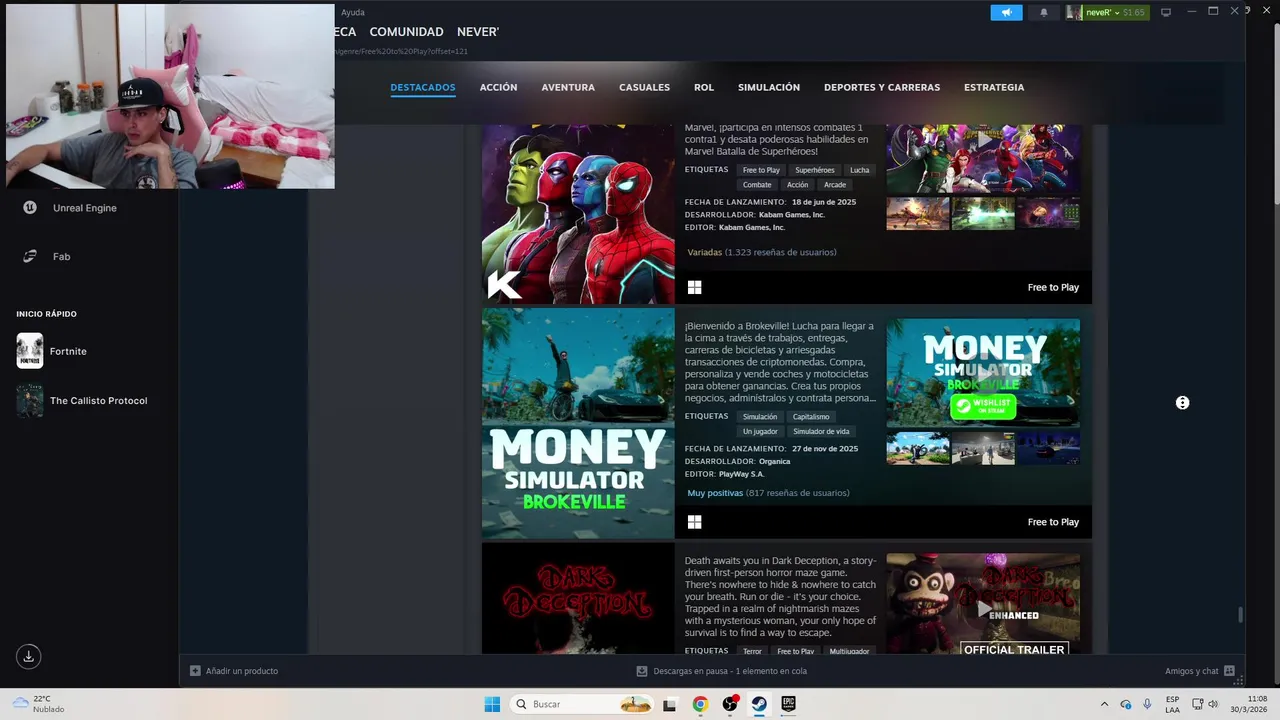Screen dimensions: 1280x720
Task: Open the Windows Start menu
Action: (x=492, y=704)
